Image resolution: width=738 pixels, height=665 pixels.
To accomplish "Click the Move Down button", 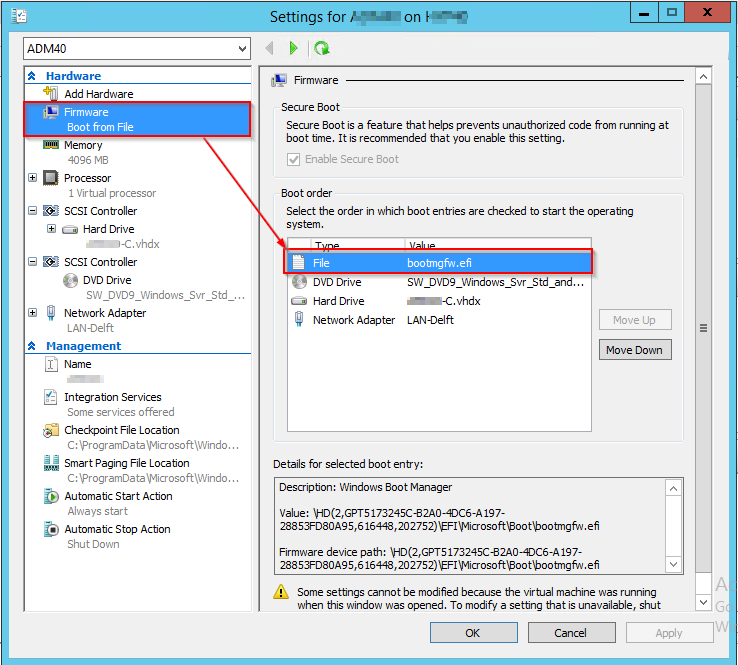I will [x=634, y=350].
